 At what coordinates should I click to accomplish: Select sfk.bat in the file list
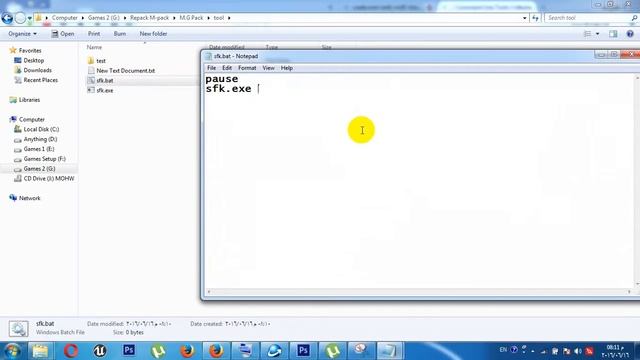tap(104, 80)
